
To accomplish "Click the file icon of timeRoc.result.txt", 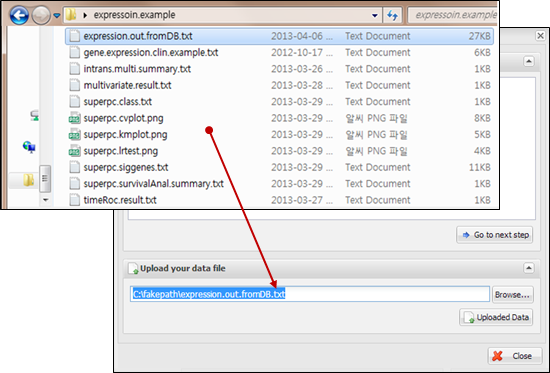I will pyautogui.click(x=74, y=200).
